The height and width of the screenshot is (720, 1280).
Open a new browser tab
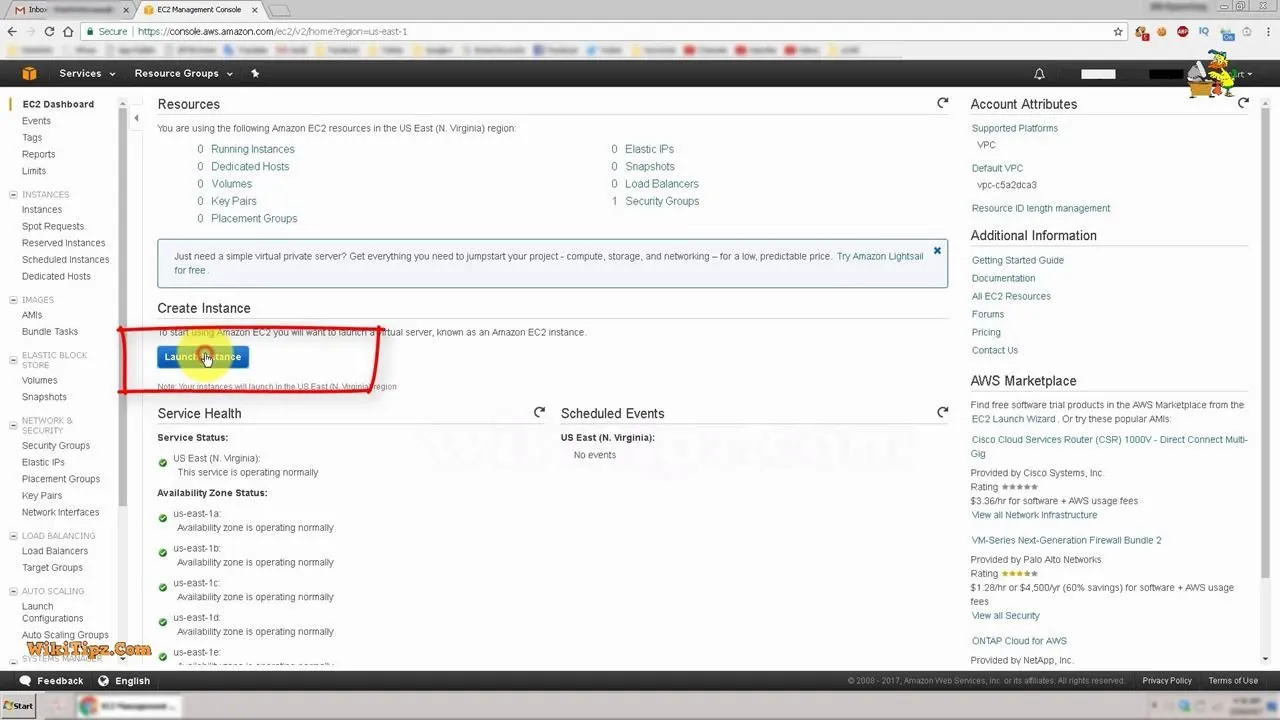(x=279, y=10)
